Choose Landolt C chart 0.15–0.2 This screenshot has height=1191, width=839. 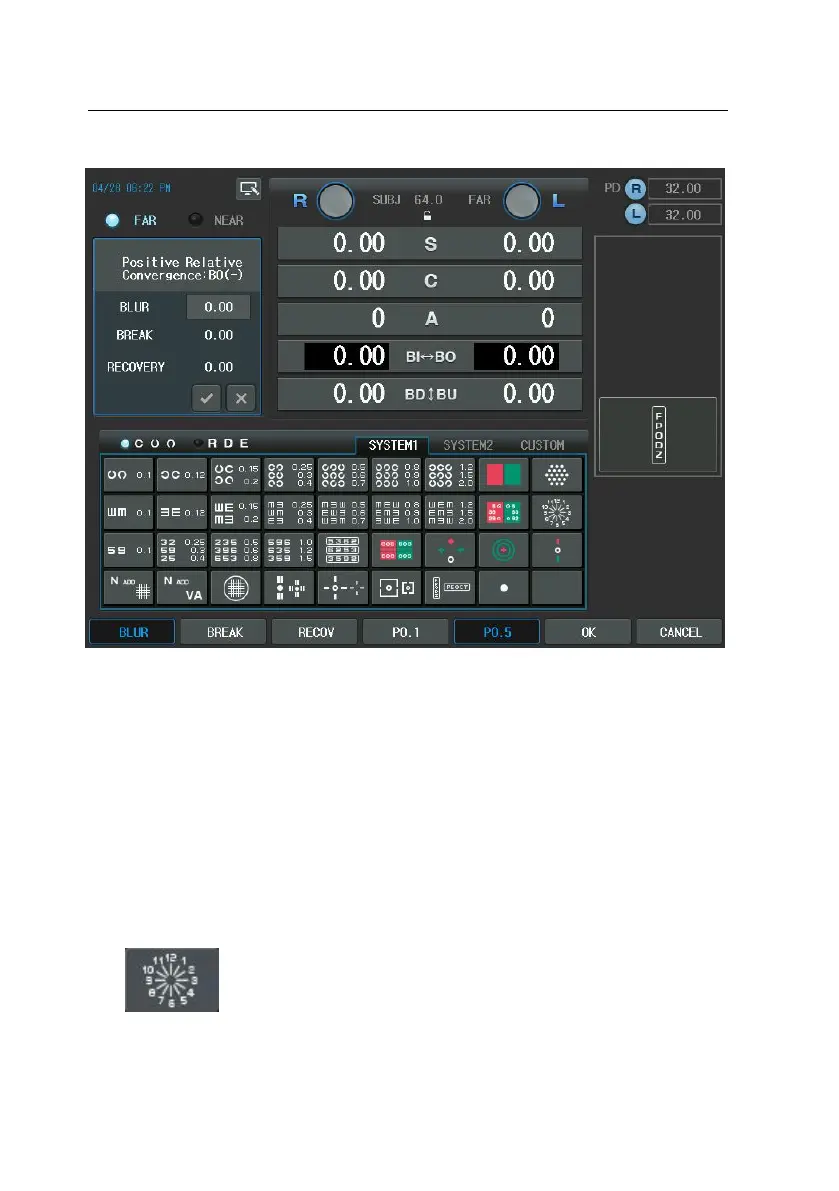235,475
